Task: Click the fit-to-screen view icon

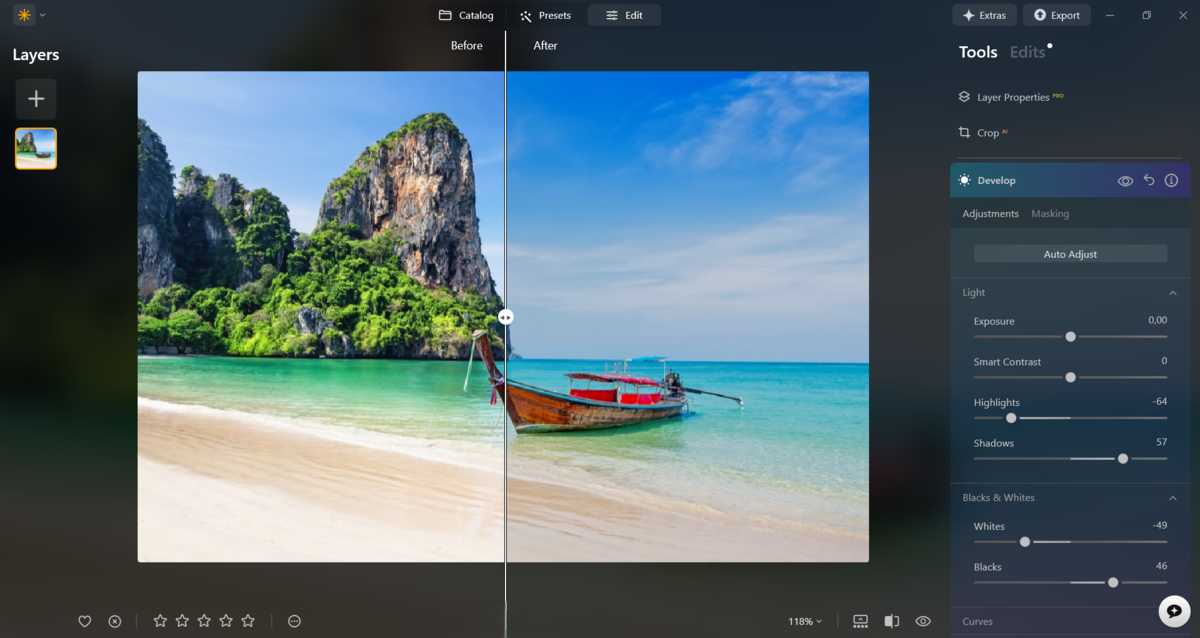Action: tap(860, 621)
